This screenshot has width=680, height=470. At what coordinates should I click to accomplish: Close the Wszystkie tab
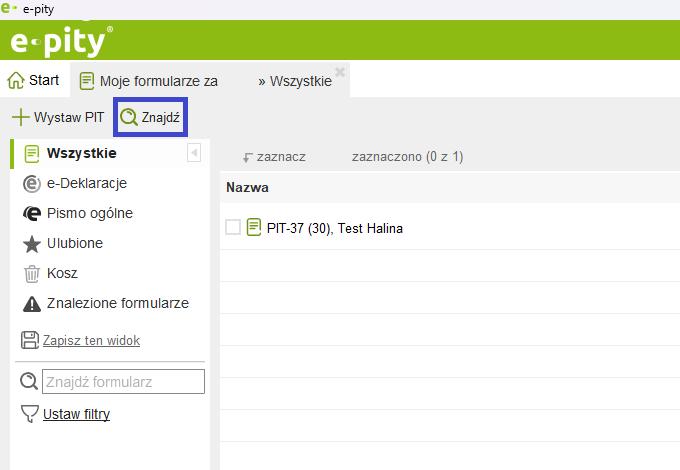340,72
